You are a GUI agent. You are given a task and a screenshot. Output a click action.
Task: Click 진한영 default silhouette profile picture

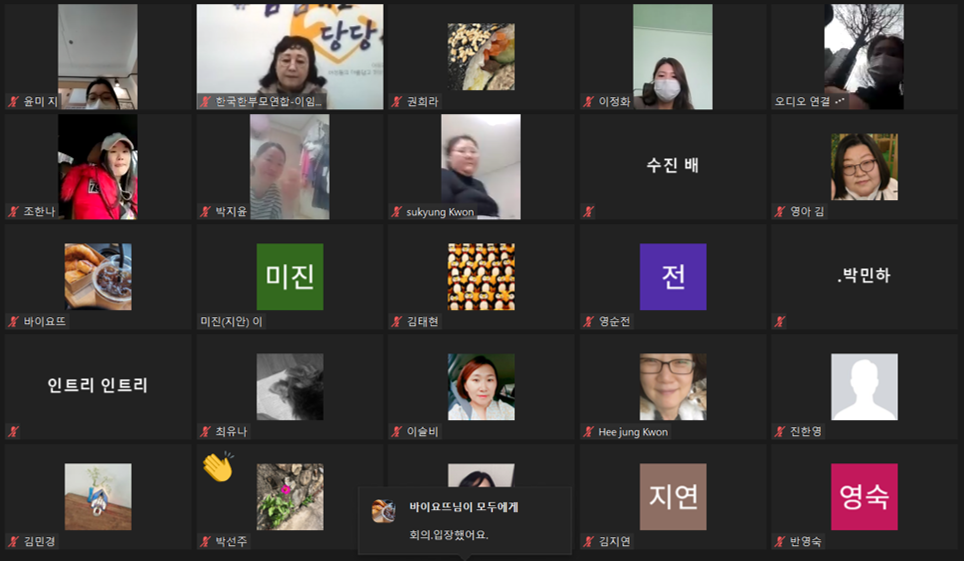click(x=864, y=387)
